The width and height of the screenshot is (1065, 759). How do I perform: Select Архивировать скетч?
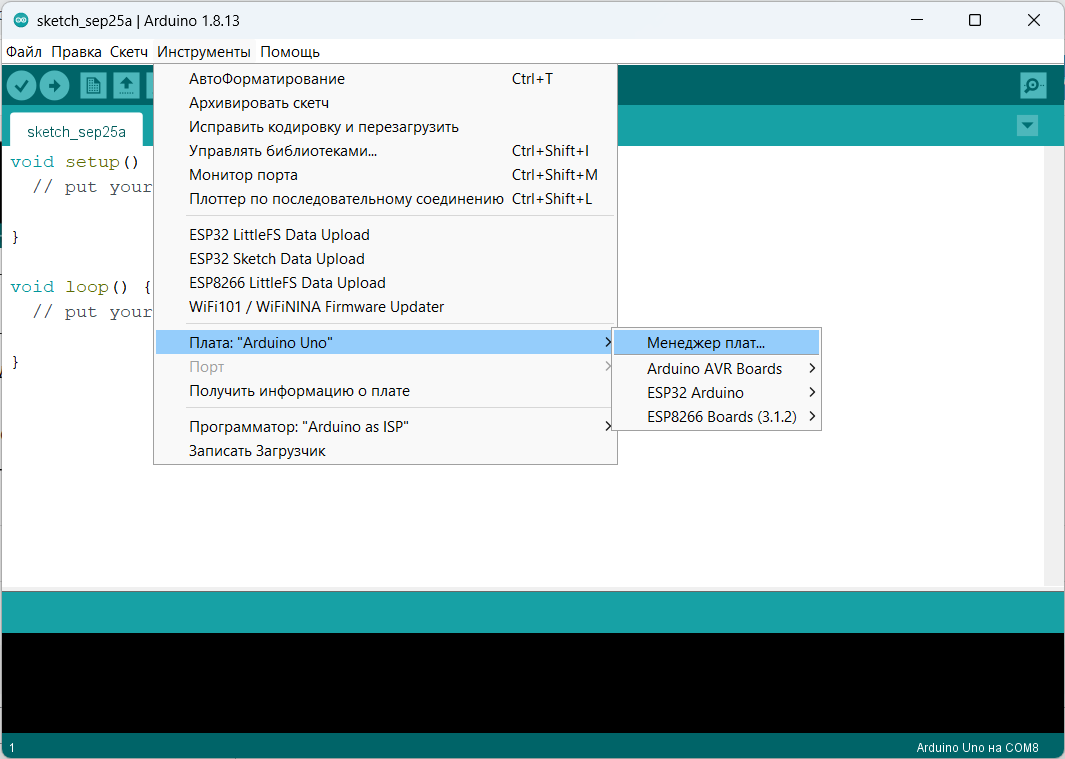[x=385, y=103]
